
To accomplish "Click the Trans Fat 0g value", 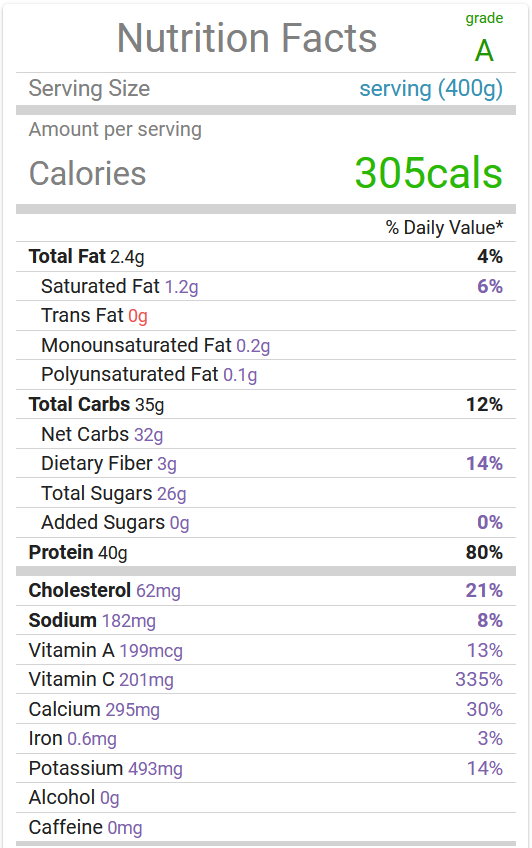I will point(138,316).
